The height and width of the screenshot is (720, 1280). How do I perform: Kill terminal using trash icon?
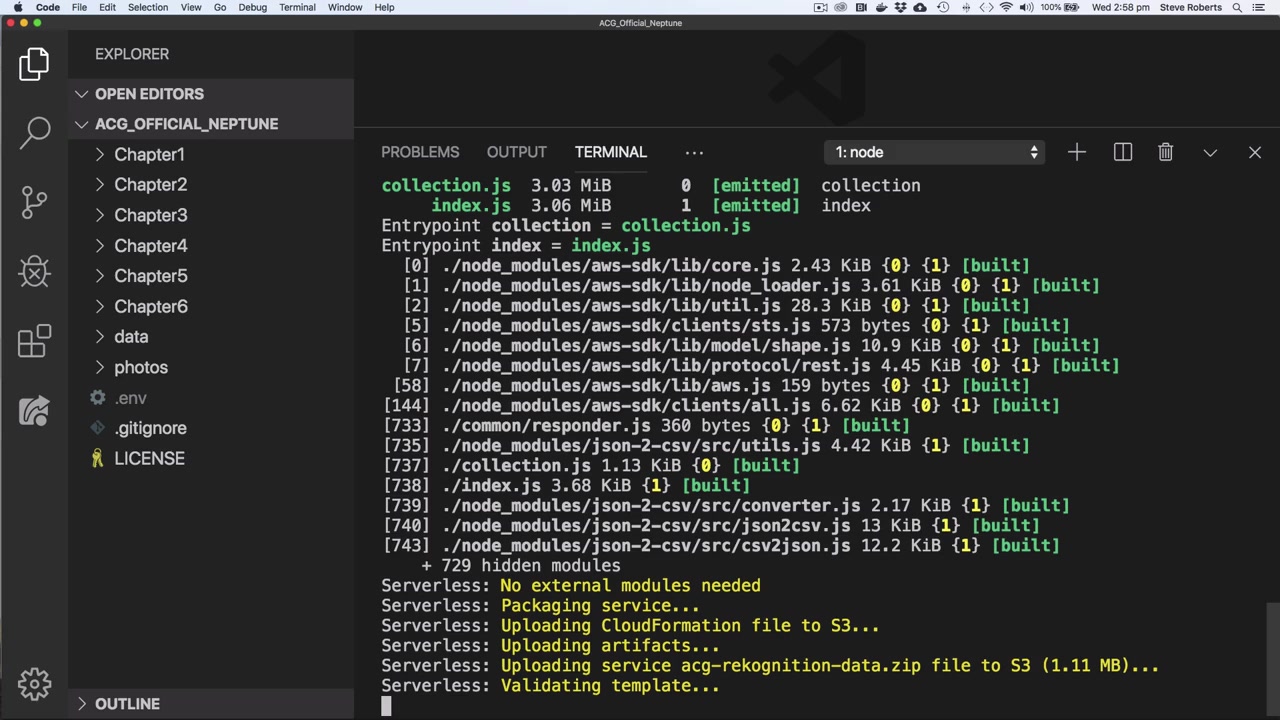[x=1165, y=152]
